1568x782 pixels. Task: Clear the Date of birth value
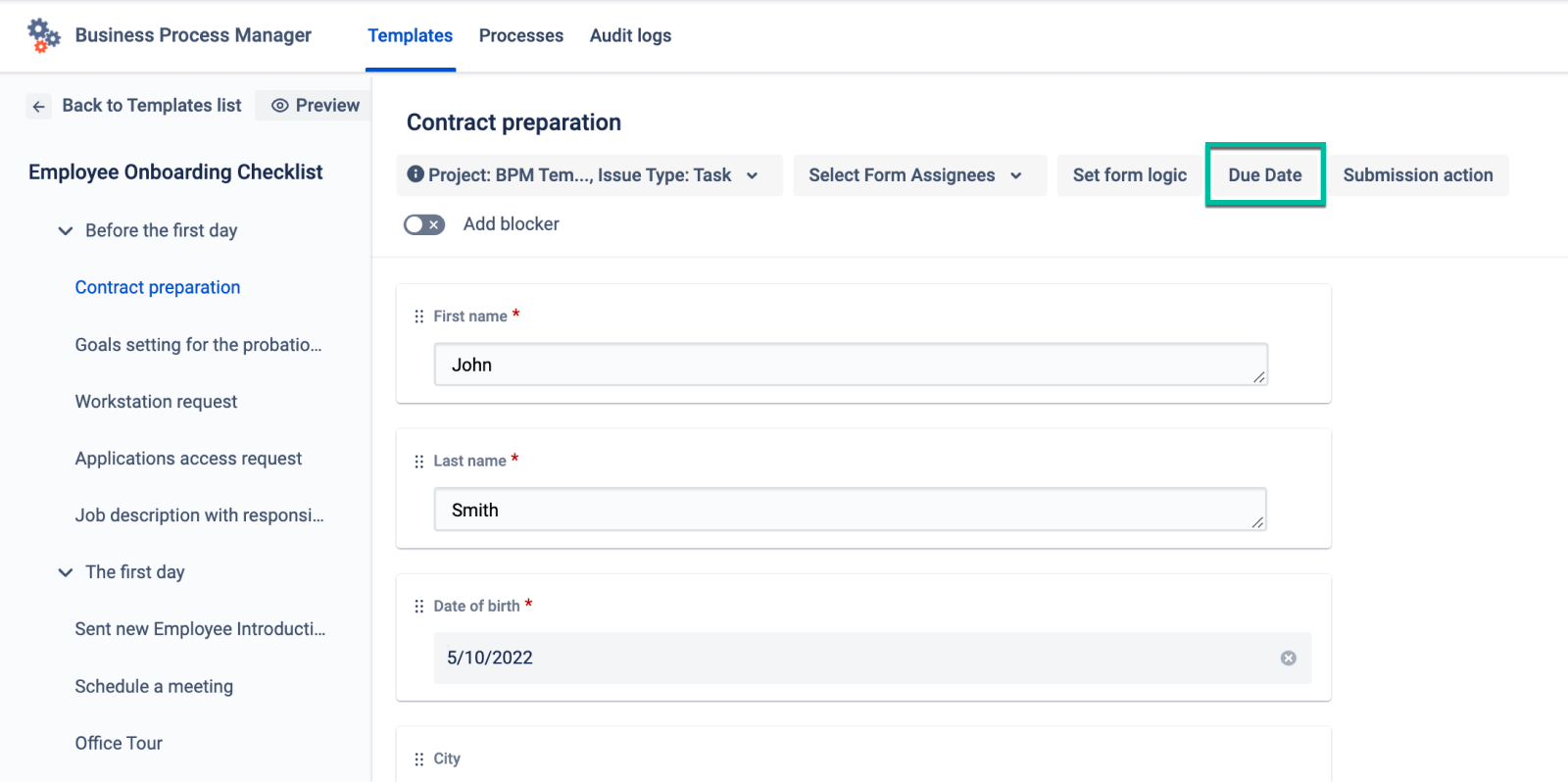pyautogui.click(x=1288, y=659)
